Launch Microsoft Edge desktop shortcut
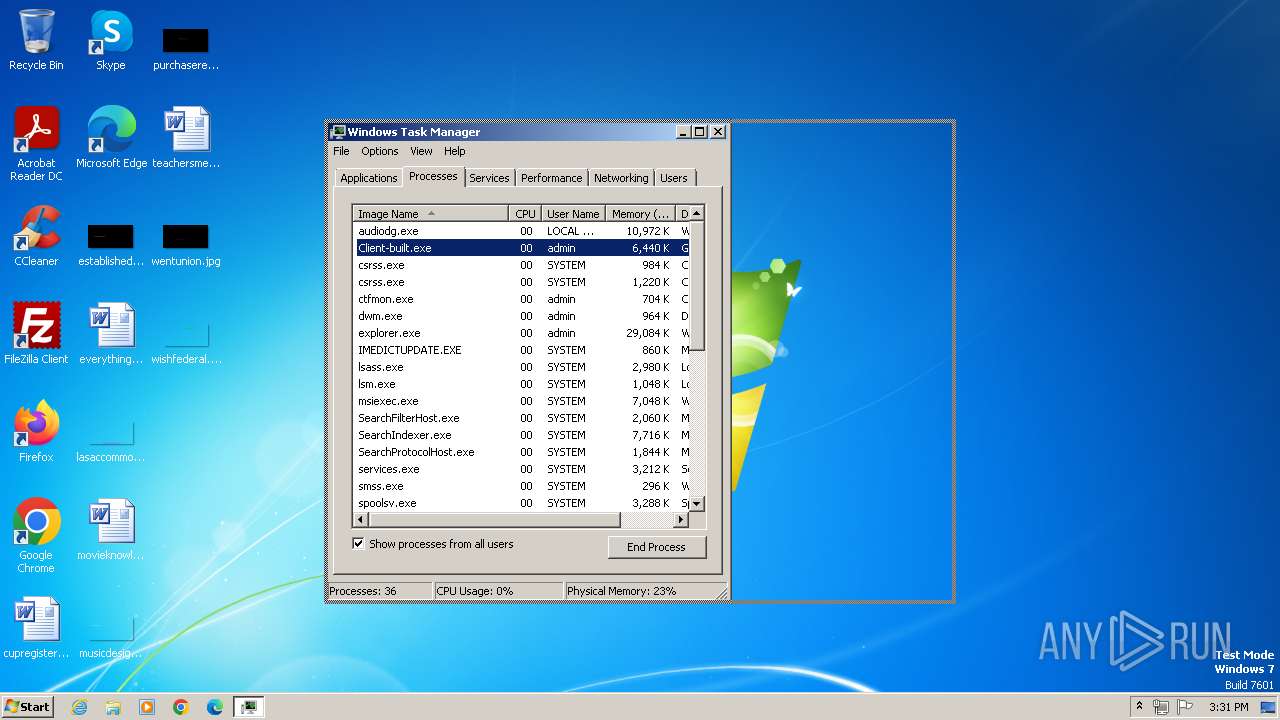The width and height of the screenshot is (1280, 720). click(111, 137)
